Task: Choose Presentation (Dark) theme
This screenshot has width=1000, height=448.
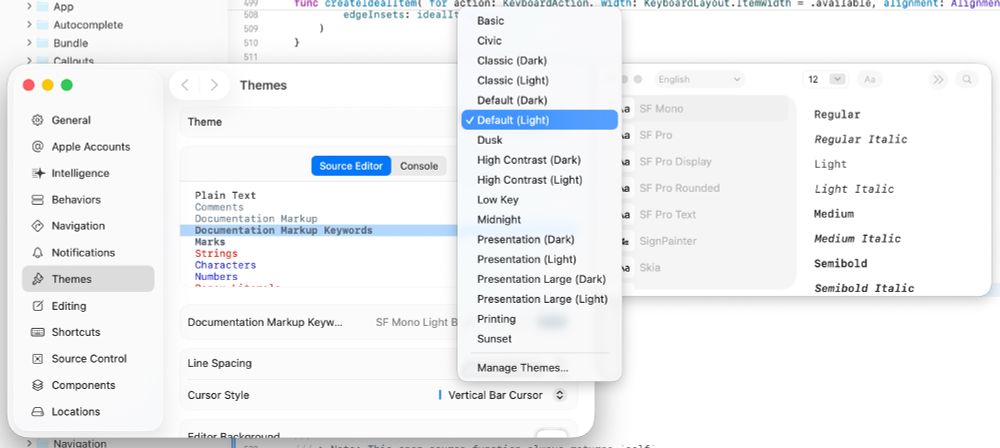Action: pos(540,239)
